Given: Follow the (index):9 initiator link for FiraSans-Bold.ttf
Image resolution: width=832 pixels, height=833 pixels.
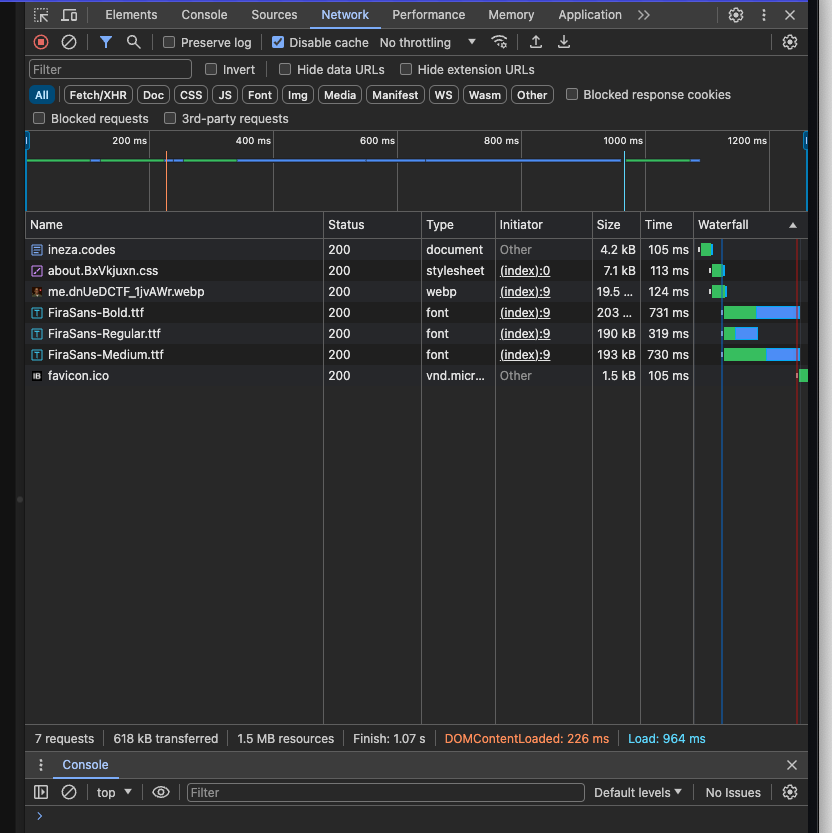Looking at the screenshot, I should (525, 312).
